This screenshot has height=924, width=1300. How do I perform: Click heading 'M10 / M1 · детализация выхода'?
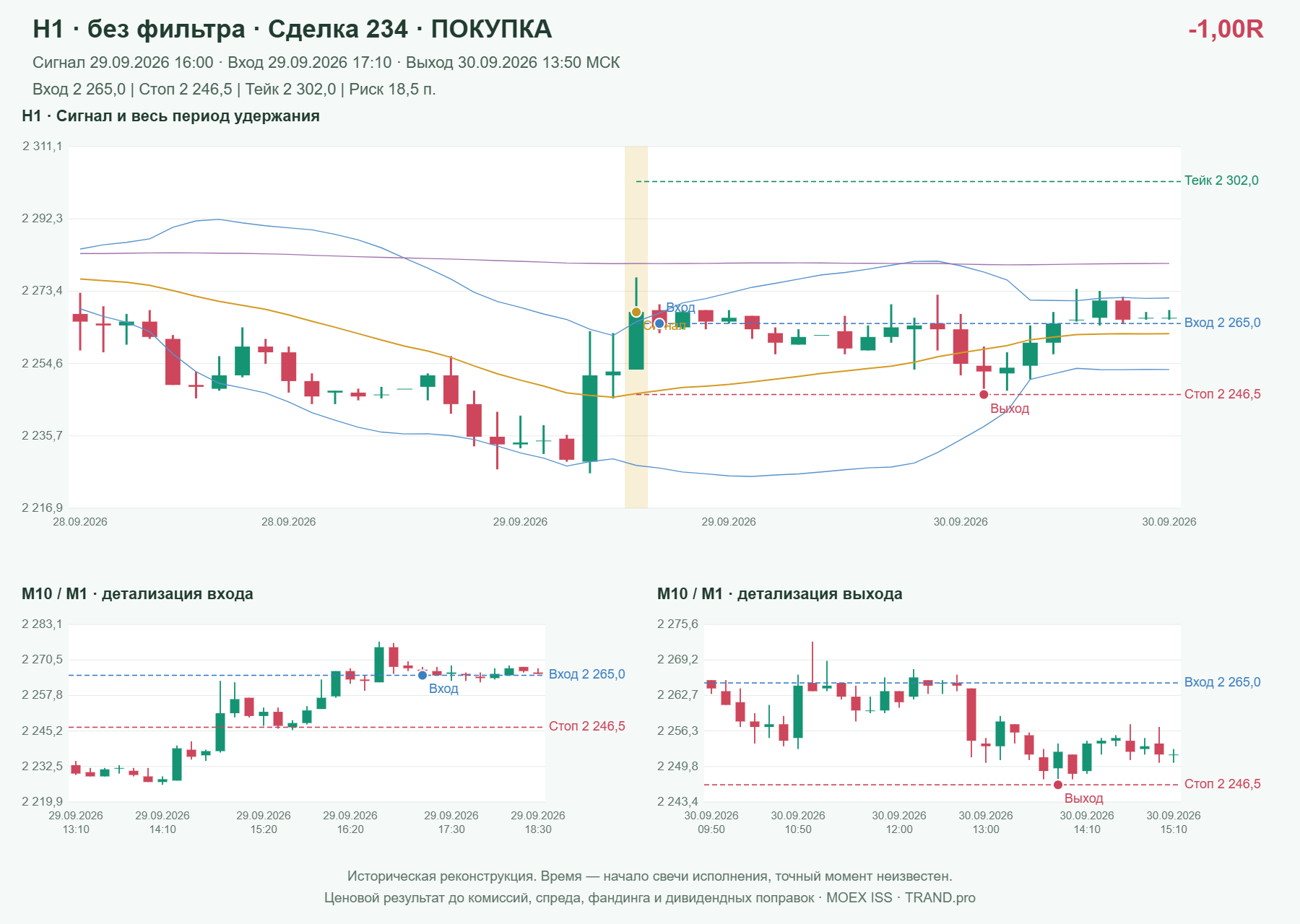pyautogui.click(x=779, y=594)
